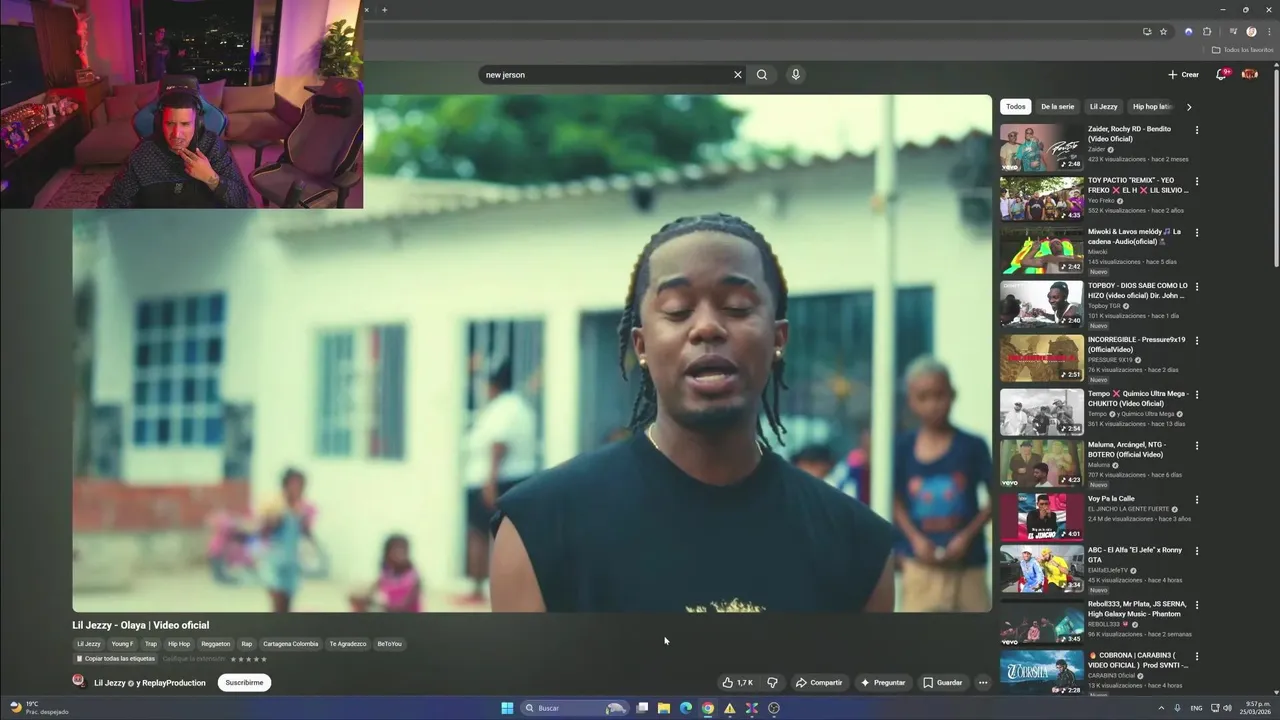This screenshot has height=720, width=1280.
Task: Click Copiar todas las etiquetas
Action: click(116, 659)
